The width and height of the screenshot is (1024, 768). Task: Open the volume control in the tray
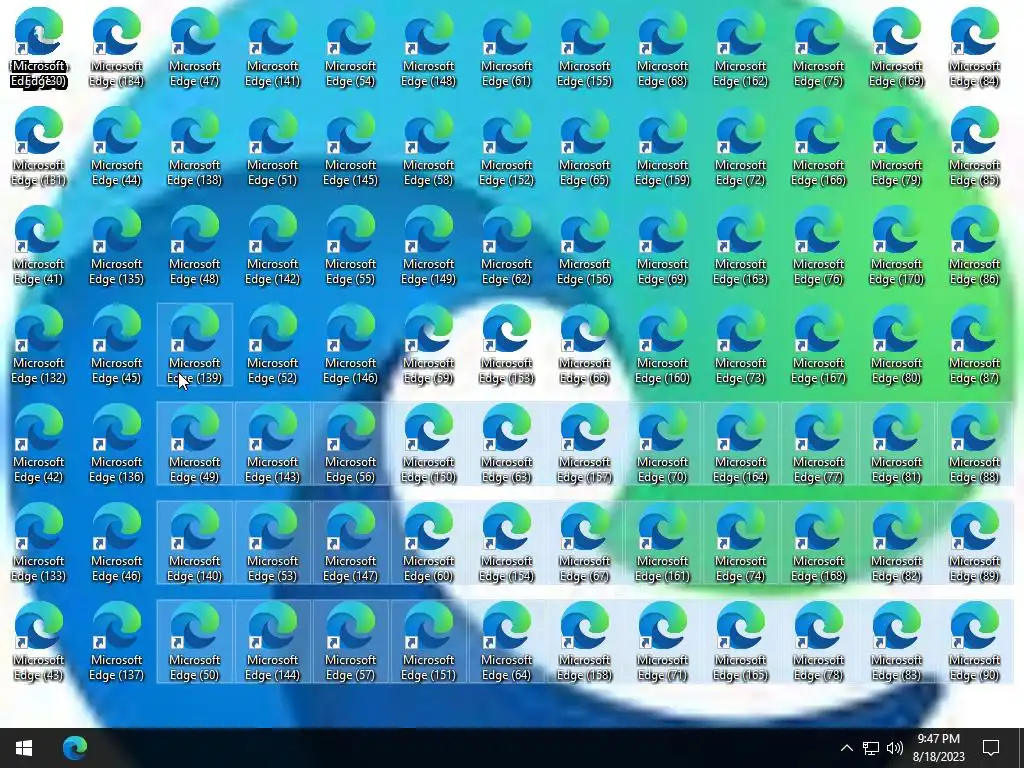point(895,748)
